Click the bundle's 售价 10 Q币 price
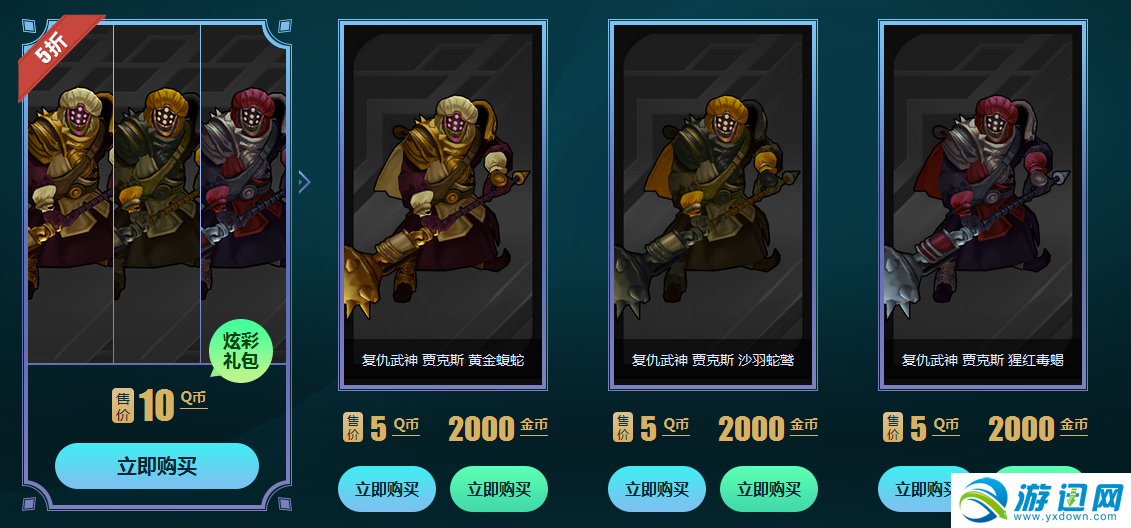This screenshot has width=1131, height=528. tap(160, 405)
